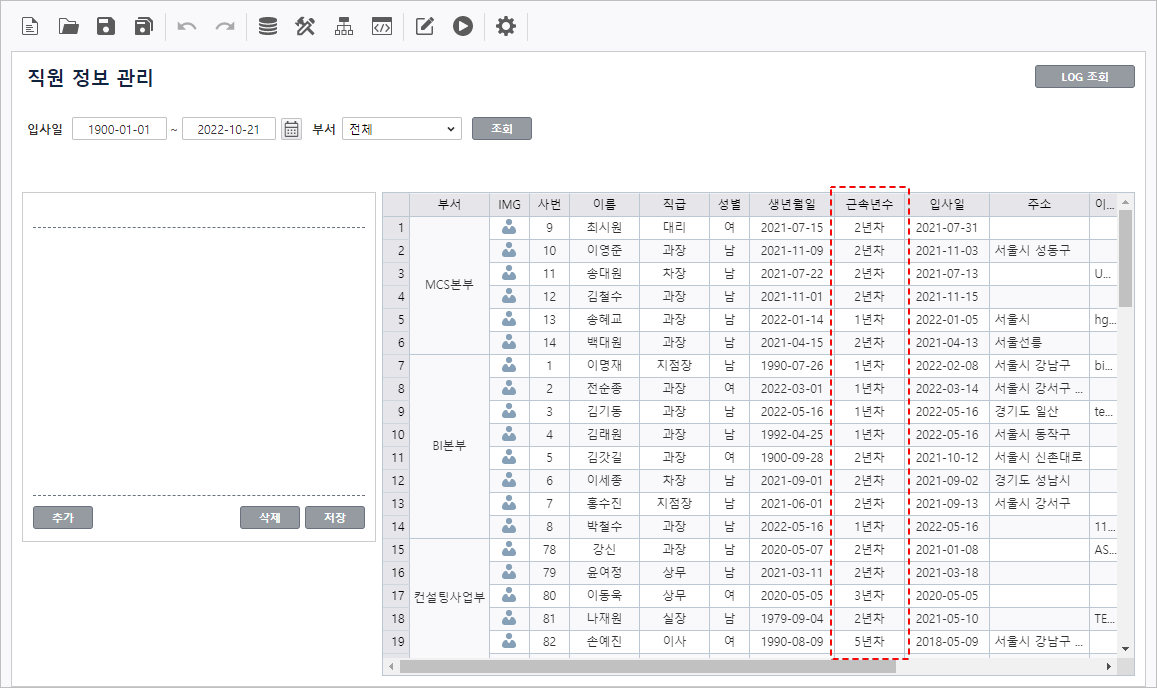The height and width of the screenshot is (688, 1157).
Task: Click the 근속년수 column header
Action: click(x=869, y=204)
